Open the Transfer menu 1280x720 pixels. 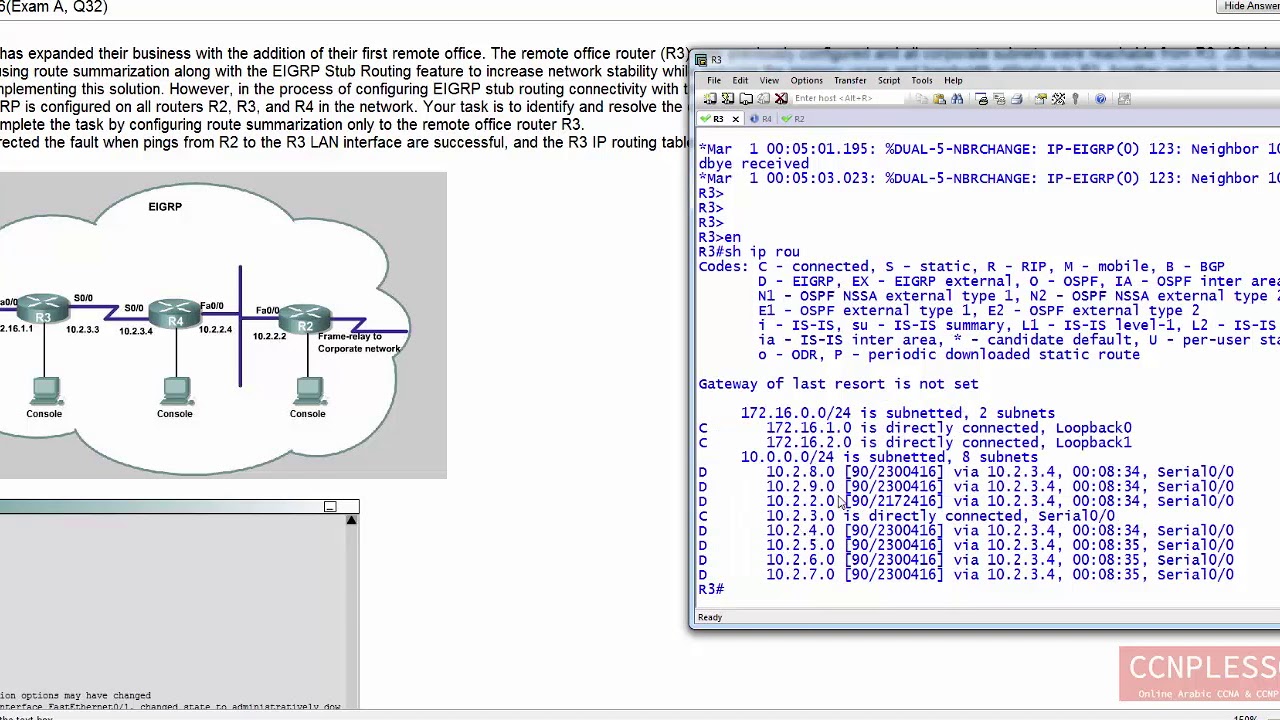coord(850,80)
